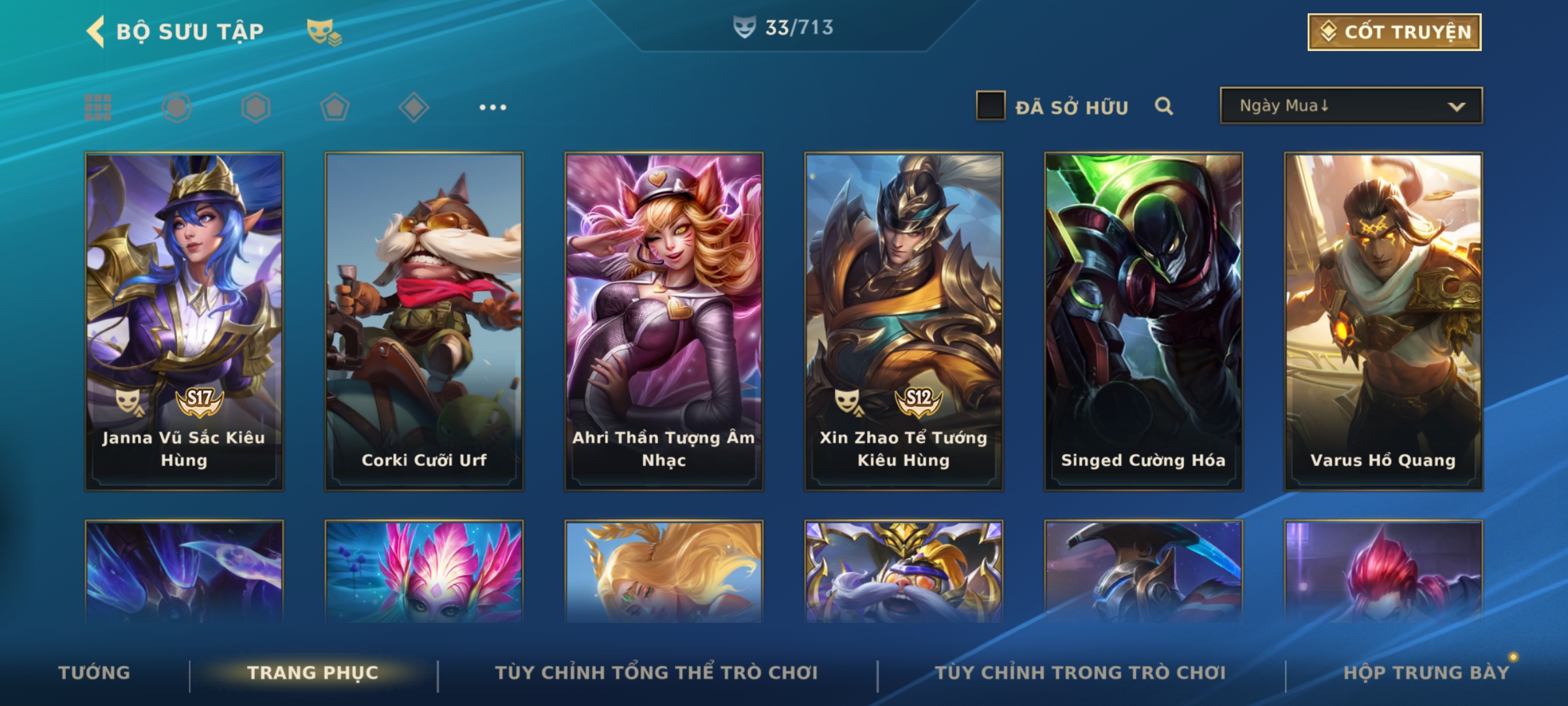Switch to Tùy Chỉnh Tổng Thể Trò Chơi tab
The height and width of the screenshot is (706, 1568).
[x=656, y=673]
